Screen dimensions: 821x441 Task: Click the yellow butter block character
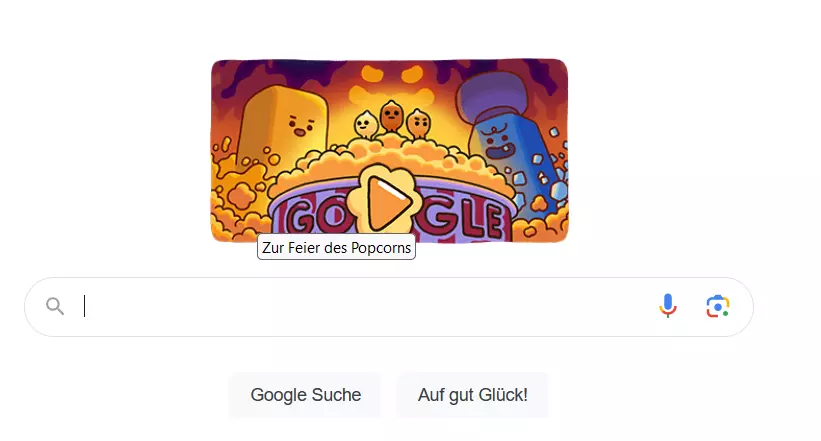click(x=283, y=126)
